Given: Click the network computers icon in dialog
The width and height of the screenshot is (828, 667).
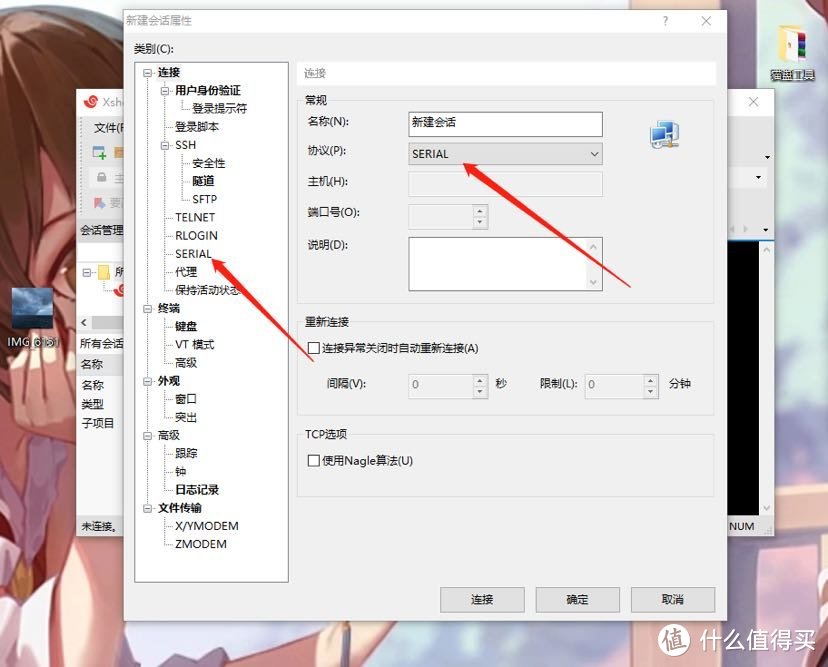Looking at the screenshot, I should [665, 135].
